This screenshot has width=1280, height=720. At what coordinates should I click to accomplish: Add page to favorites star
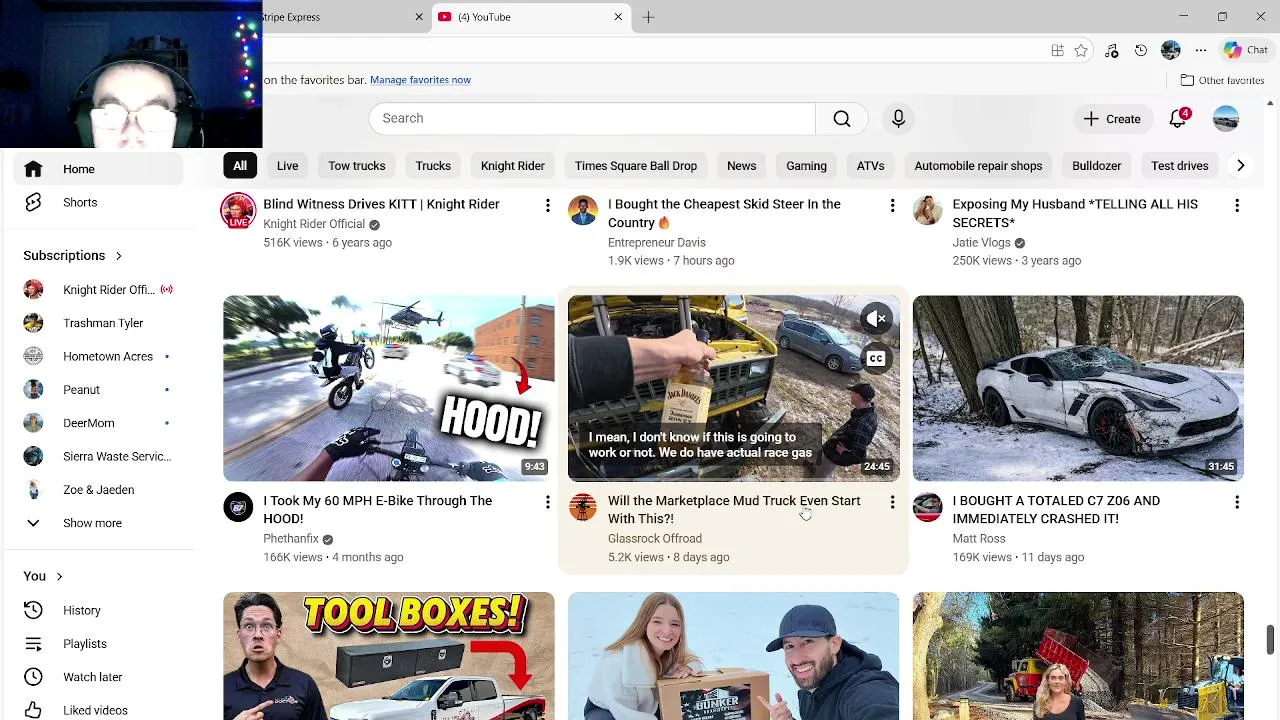[1081, 51]
